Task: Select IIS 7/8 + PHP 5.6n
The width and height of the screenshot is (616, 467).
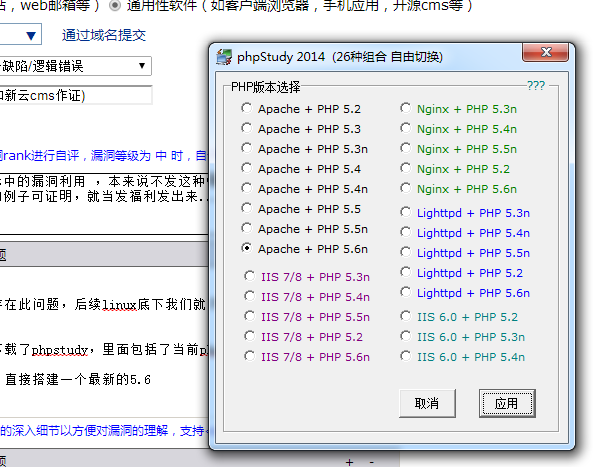Action: click(249, 357)
